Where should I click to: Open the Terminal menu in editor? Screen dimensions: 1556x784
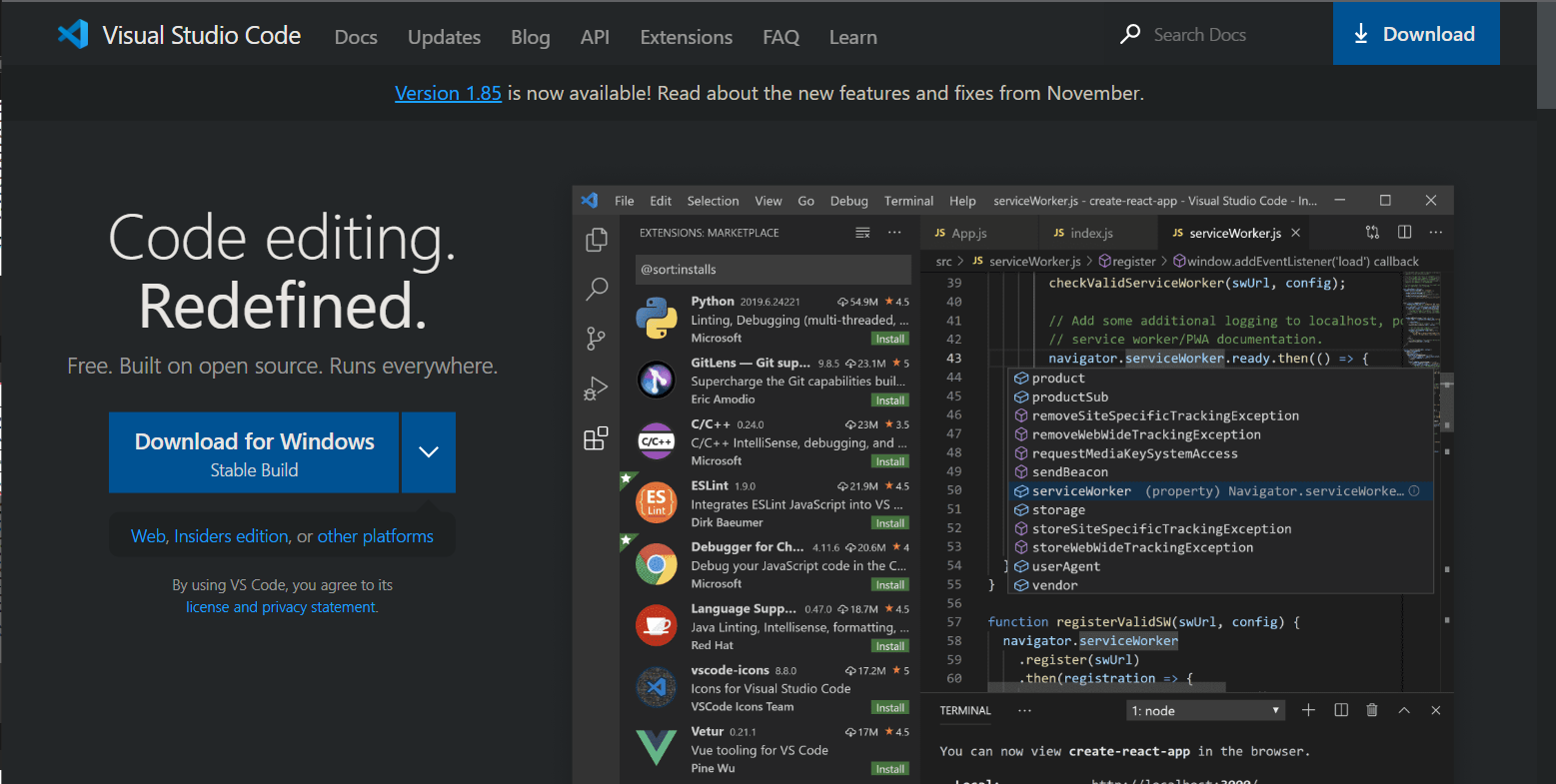[908, 201]
